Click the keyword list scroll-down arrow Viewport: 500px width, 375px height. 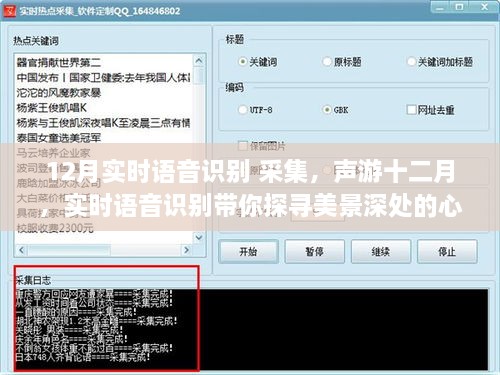199,237
